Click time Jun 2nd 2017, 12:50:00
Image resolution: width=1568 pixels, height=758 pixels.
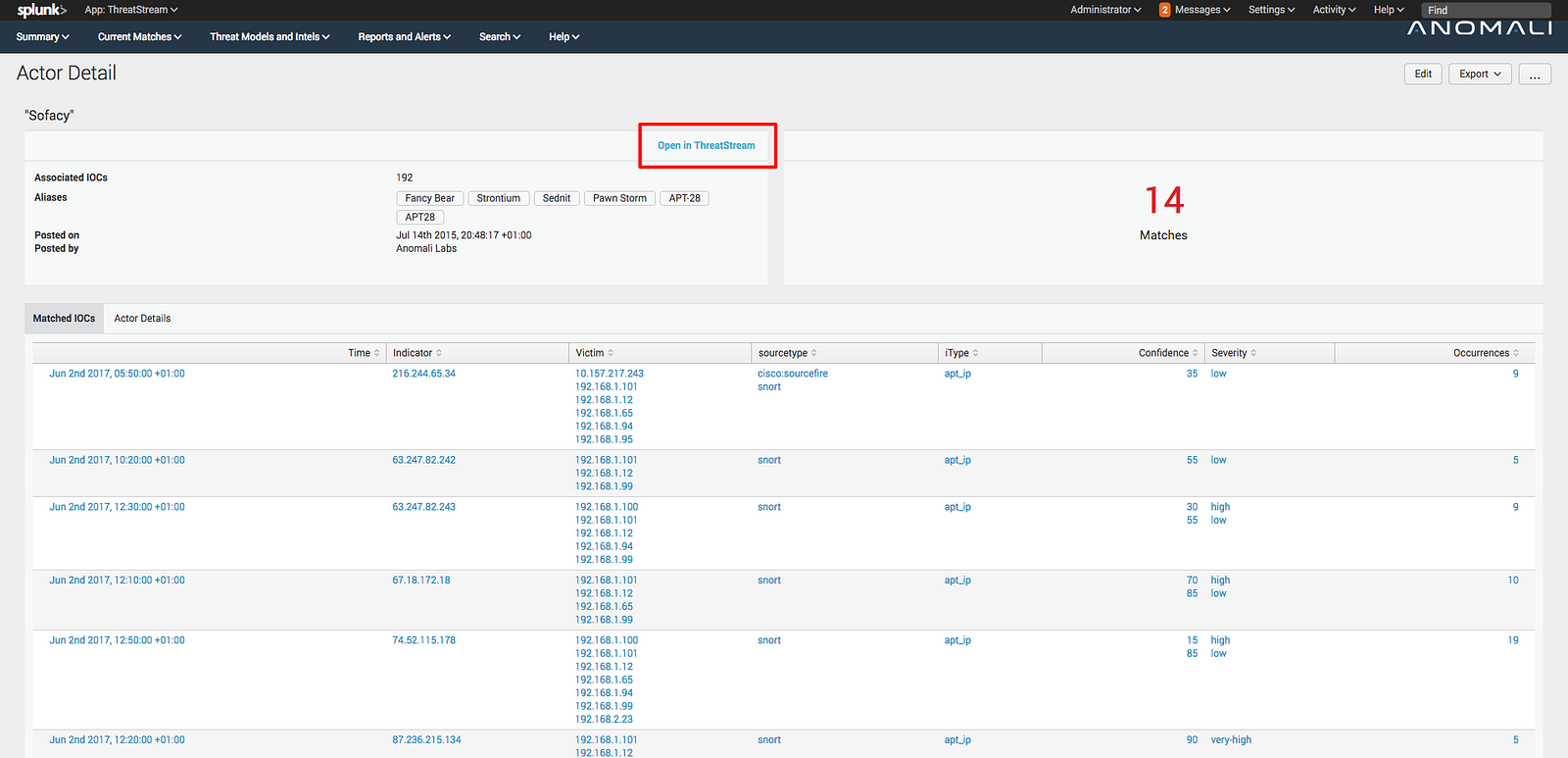[x=118, y=640]
